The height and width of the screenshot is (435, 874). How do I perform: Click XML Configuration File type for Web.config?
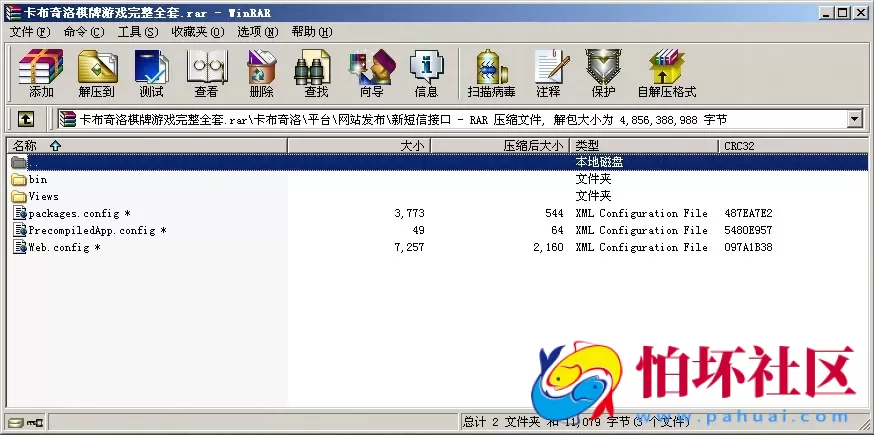coord(641,247)
